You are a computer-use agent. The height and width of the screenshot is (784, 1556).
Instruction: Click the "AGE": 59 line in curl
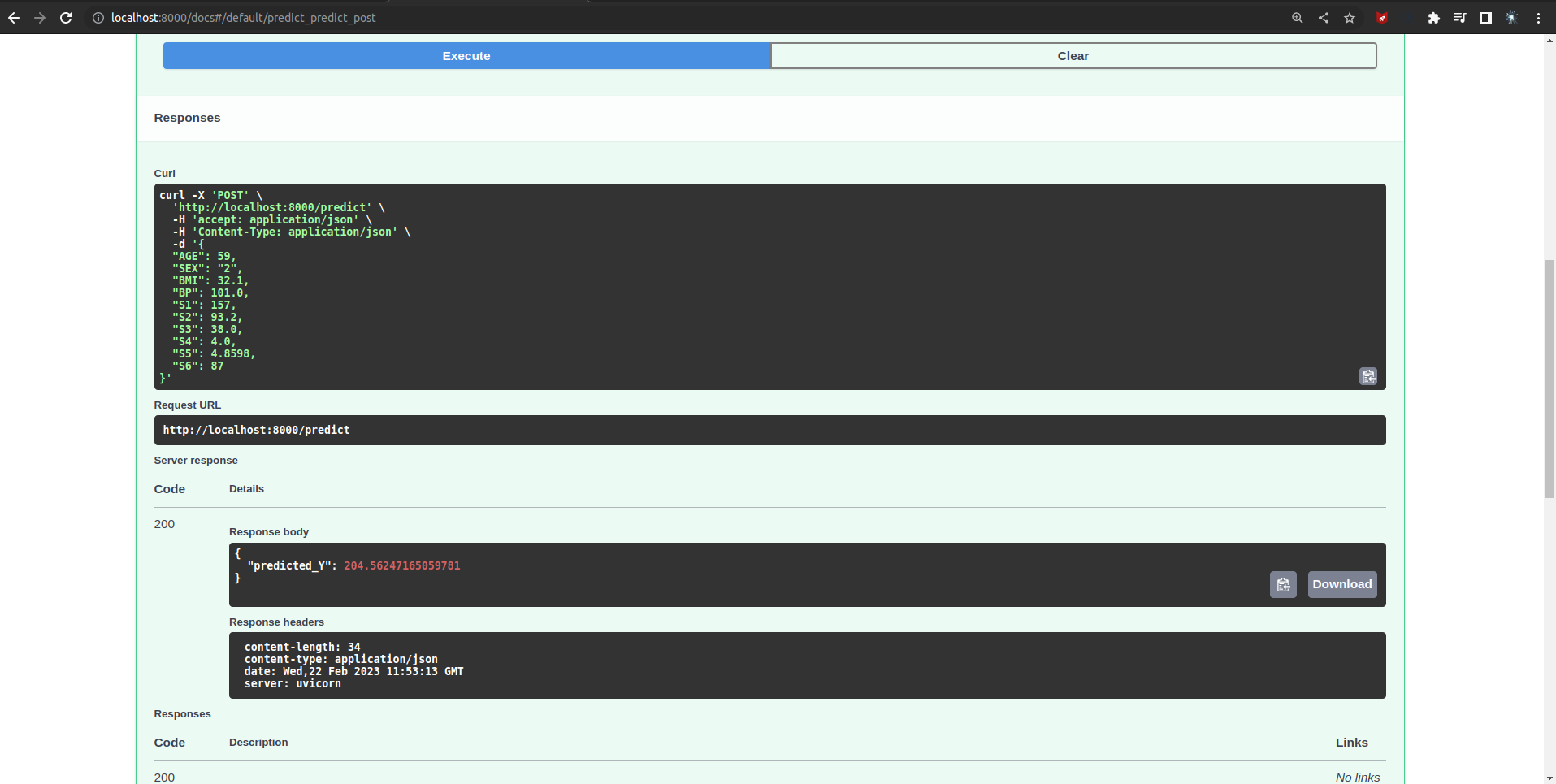[x=204, y=256]
